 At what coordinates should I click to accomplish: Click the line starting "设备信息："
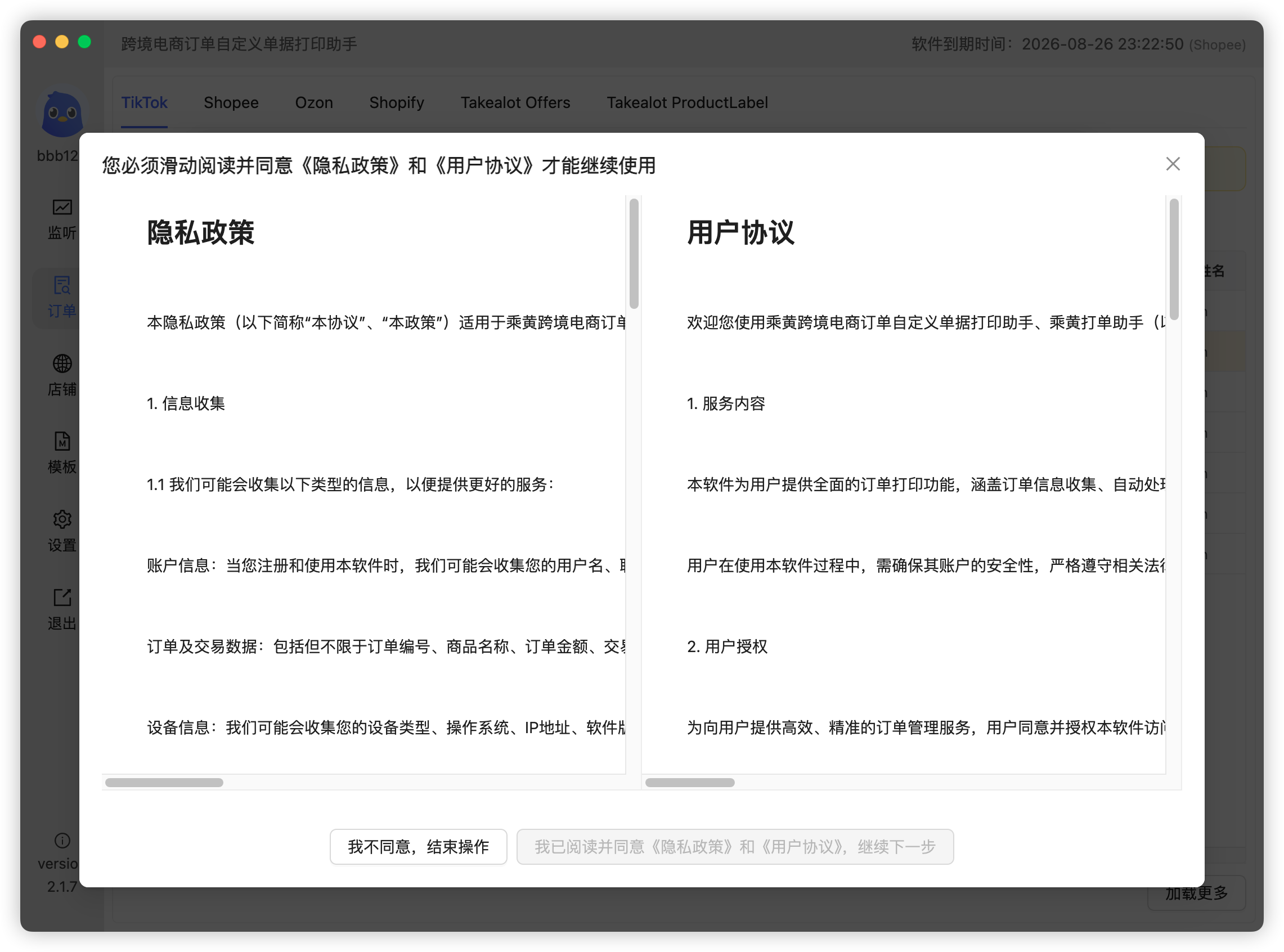[x=386, y=728]
